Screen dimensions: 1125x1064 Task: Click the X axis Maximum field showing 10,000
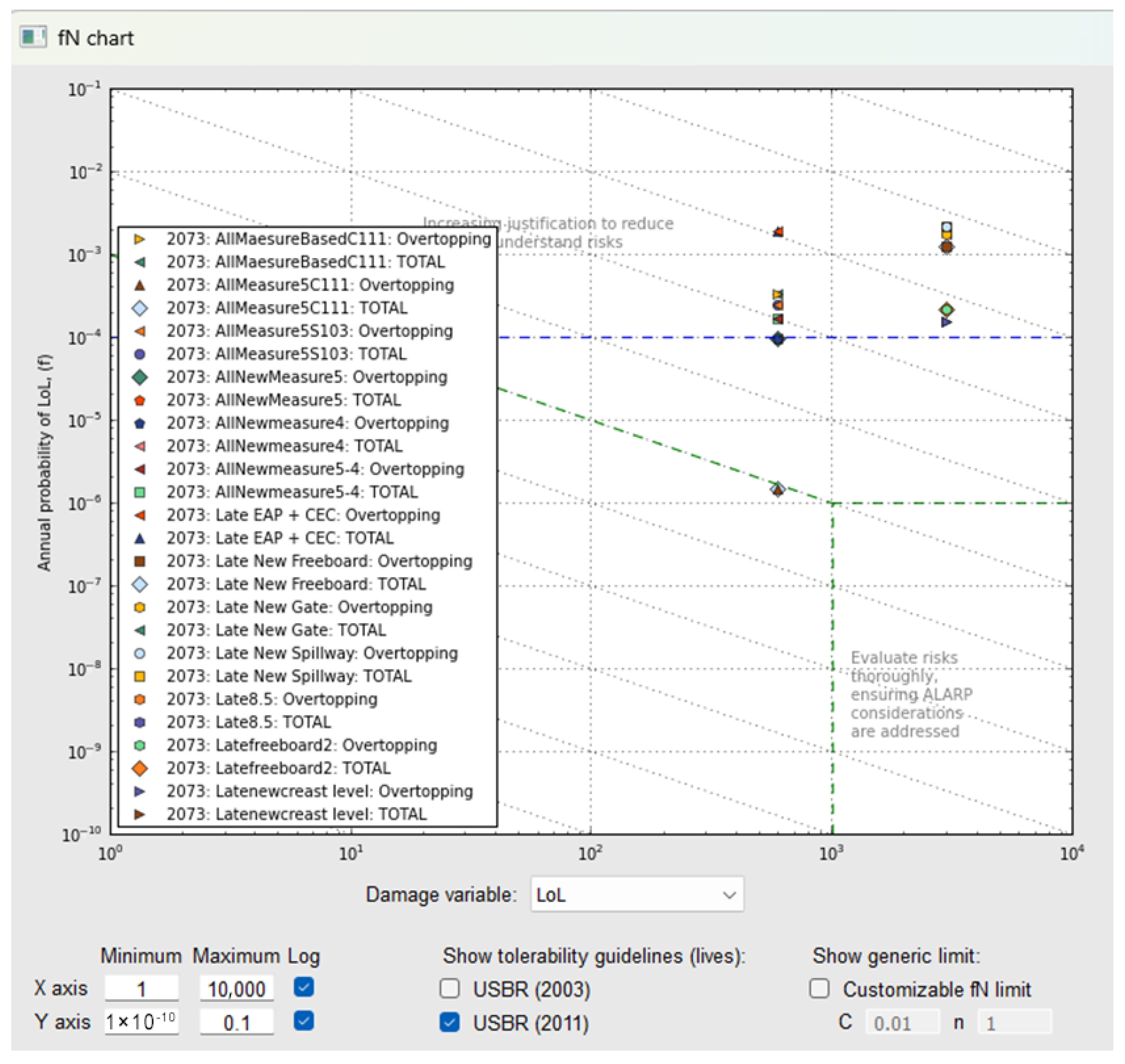(x=237, y=989)
